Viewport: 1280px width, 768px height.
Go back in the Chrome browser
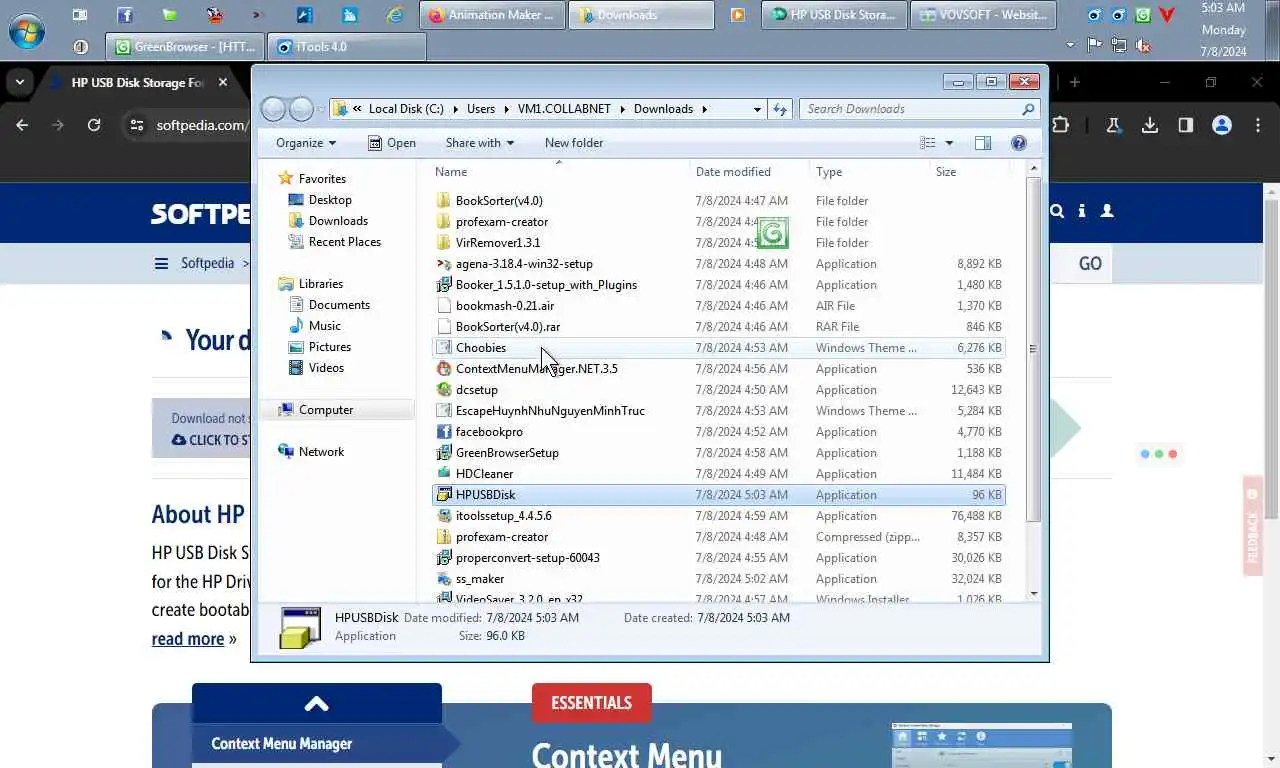[22, 125]
